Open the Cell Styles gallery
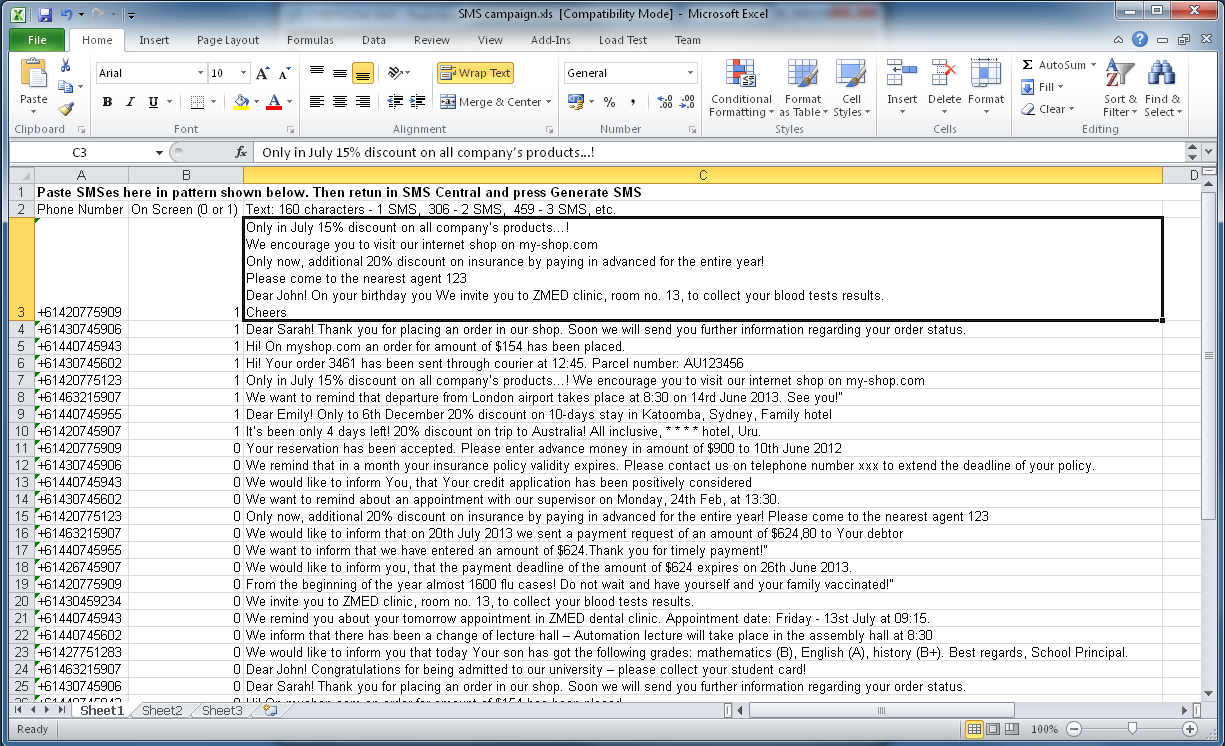This screenshot has width=1225, height=746. pyautogui.click(x=851, y=89)
